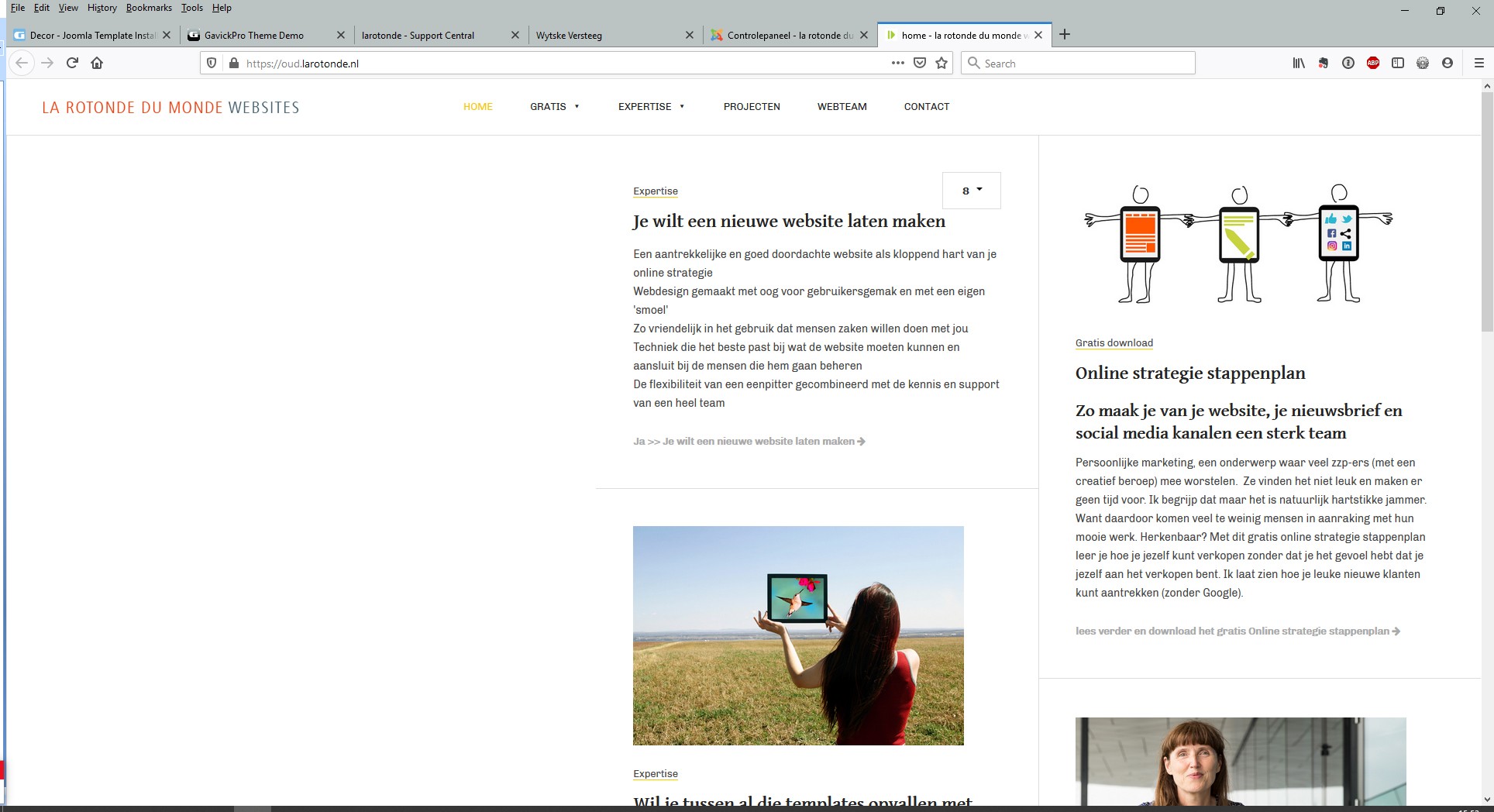Go to the PROJECTEN page
The image size is (1494, 812).
pyautogui.click(x=752, y=107)
